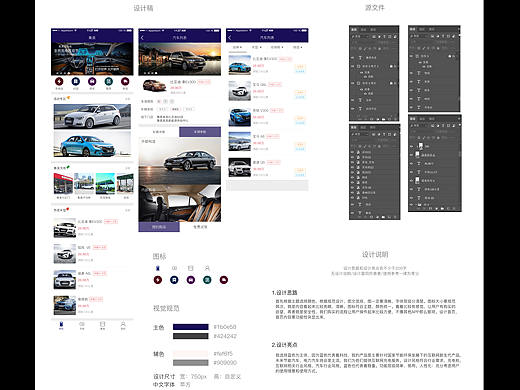Image resolution: width=520 pixels, height=390 pixels.
Task: Select the second tab in upper-right Layers panel
Action: 422,29
